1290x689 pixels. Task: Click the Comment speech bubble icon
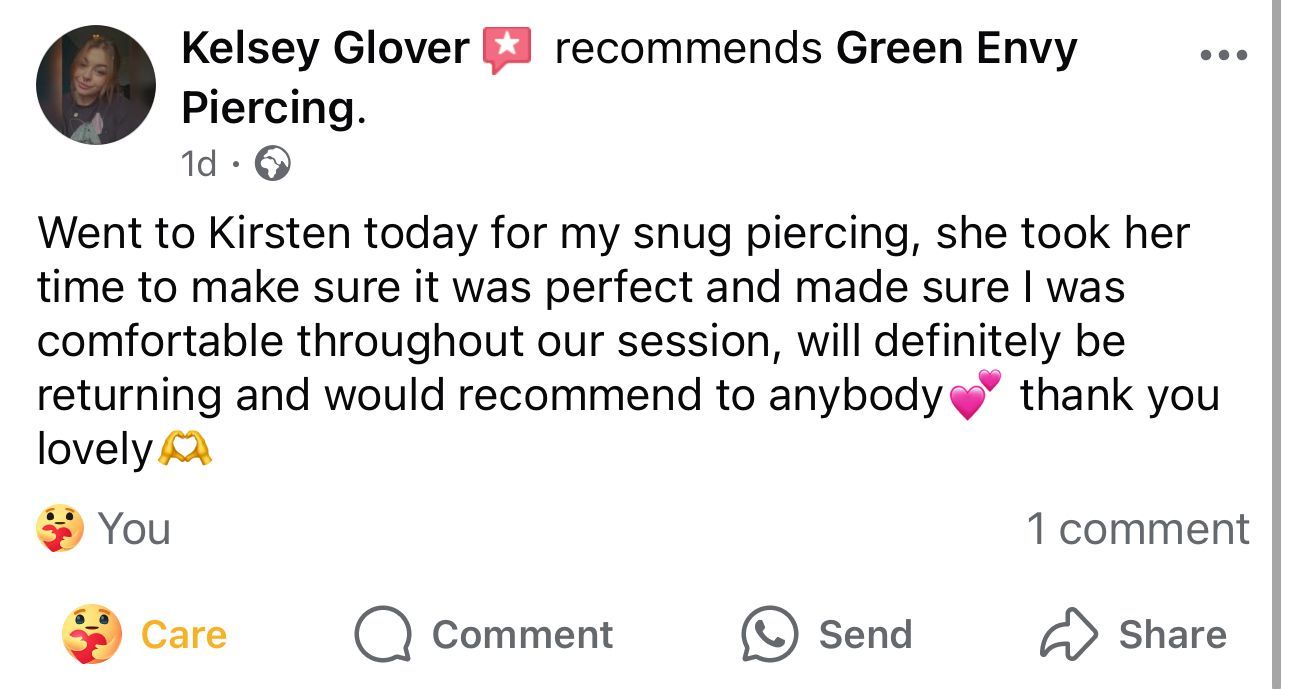coord(382,635)
